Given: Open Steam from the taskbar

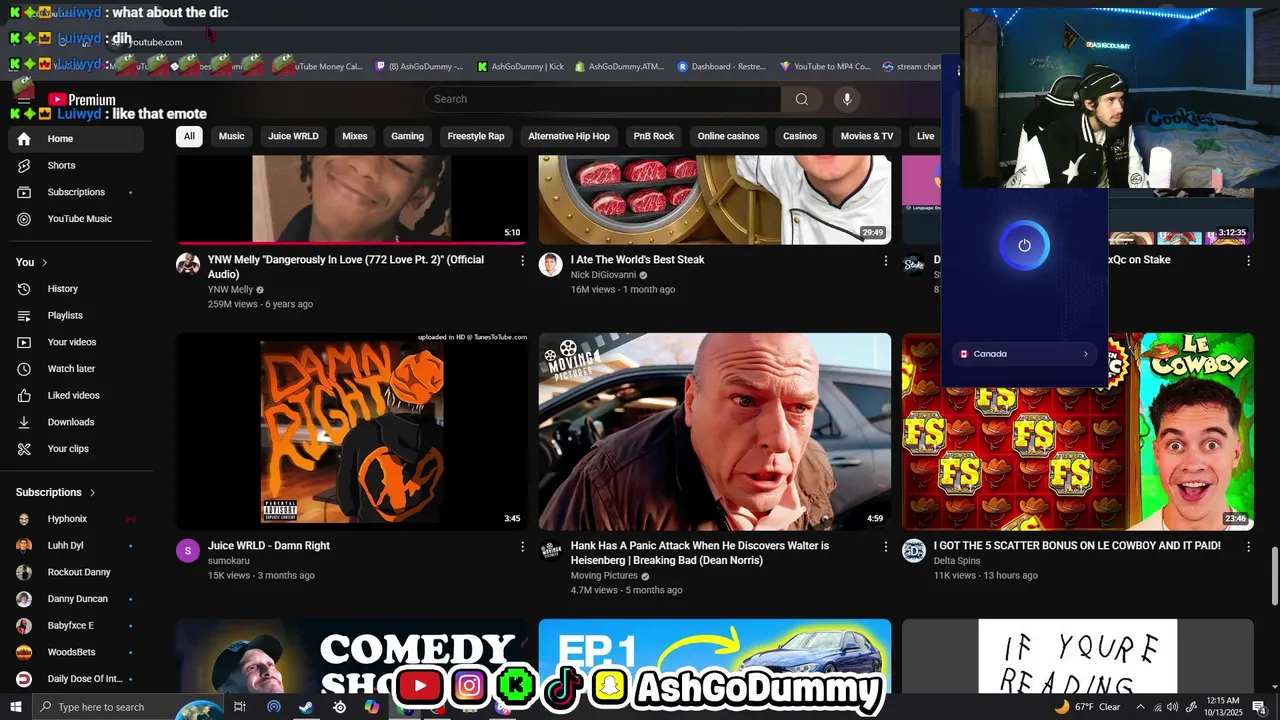Looking at the screenshot, I should pyautogui.click(x=306, y=707).
